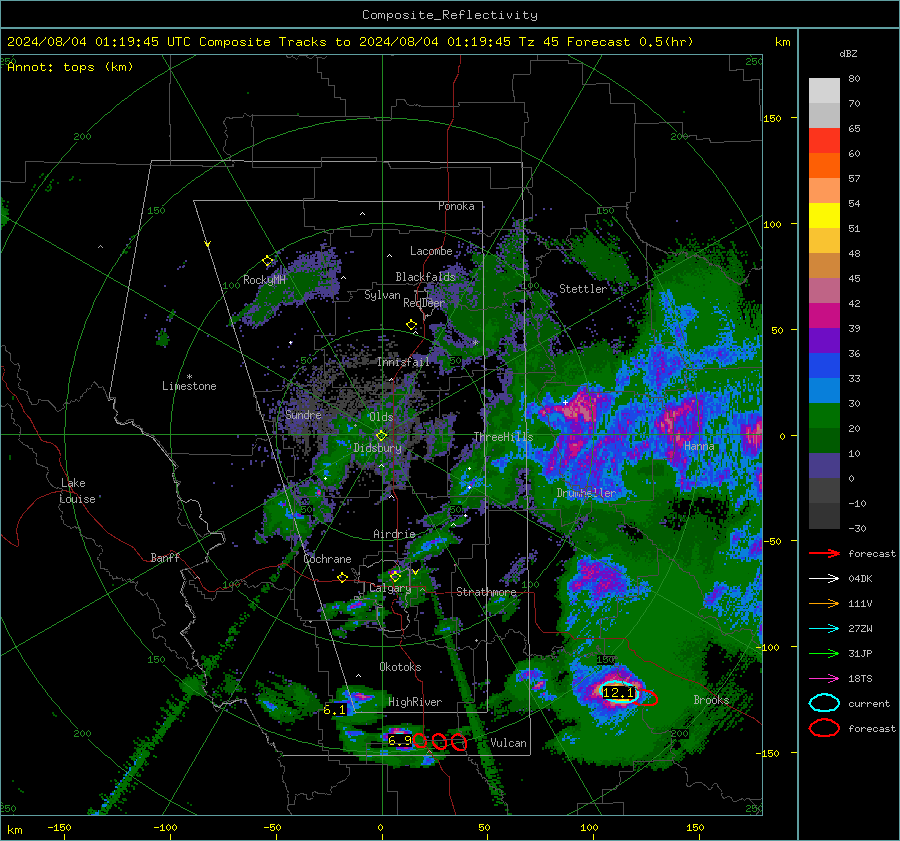
Task: Click the storm top label 6.9
Action: (x=399, y=741)
